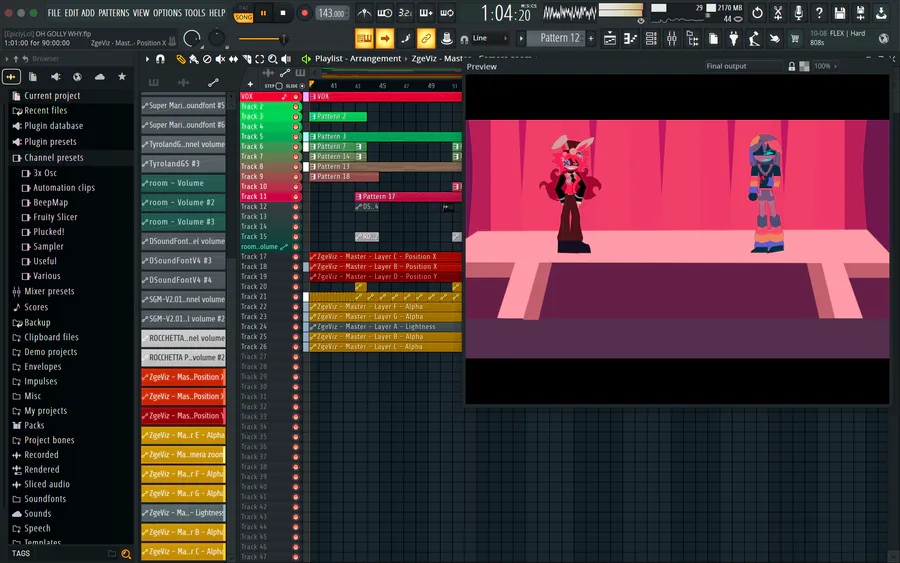Click the Tempo tapper icon

[x=754, y=38]
